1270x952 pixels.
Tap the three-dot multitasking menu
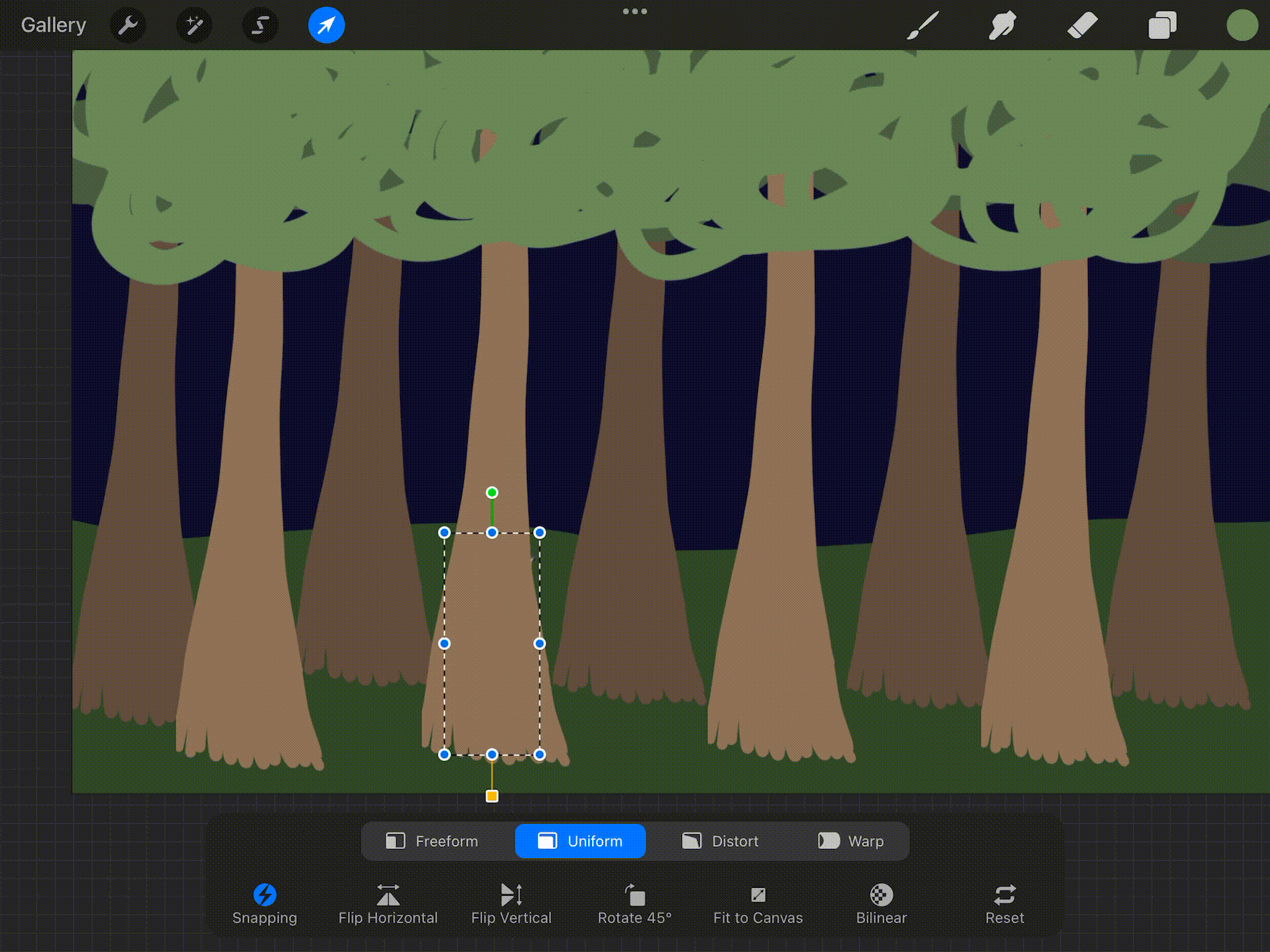click(x=635, y=11)
